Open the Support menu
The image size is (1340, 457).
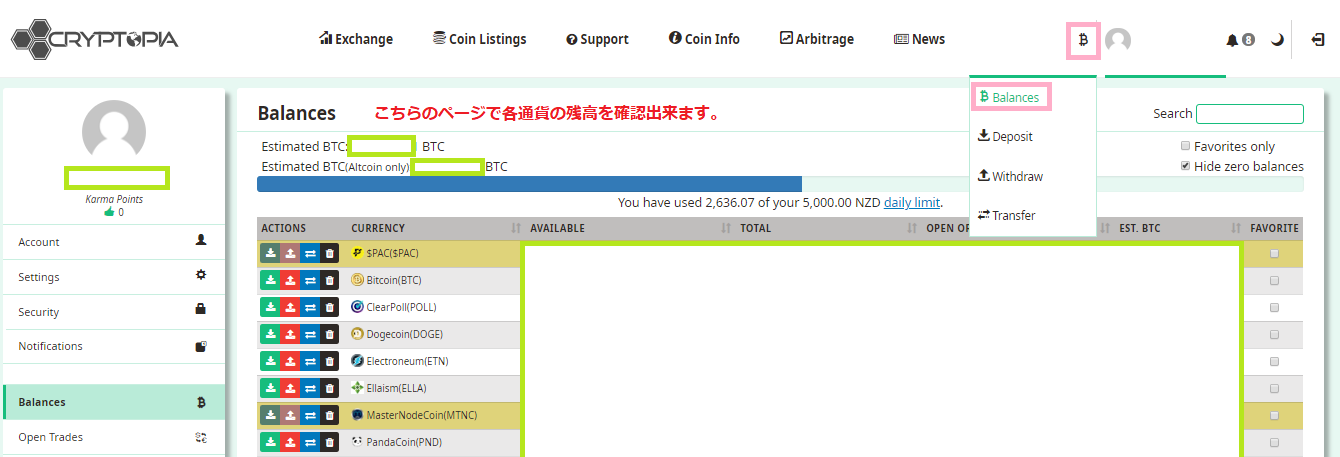tap(597, 39)
